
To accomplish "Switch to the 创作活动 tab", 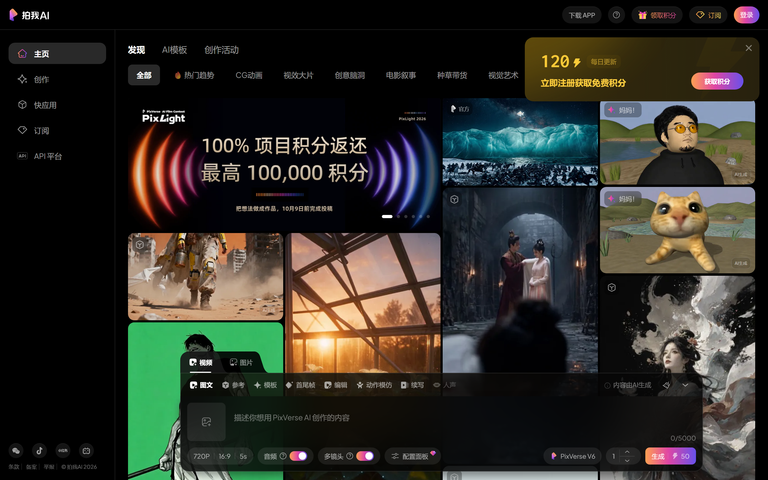I will click(221, 50).
